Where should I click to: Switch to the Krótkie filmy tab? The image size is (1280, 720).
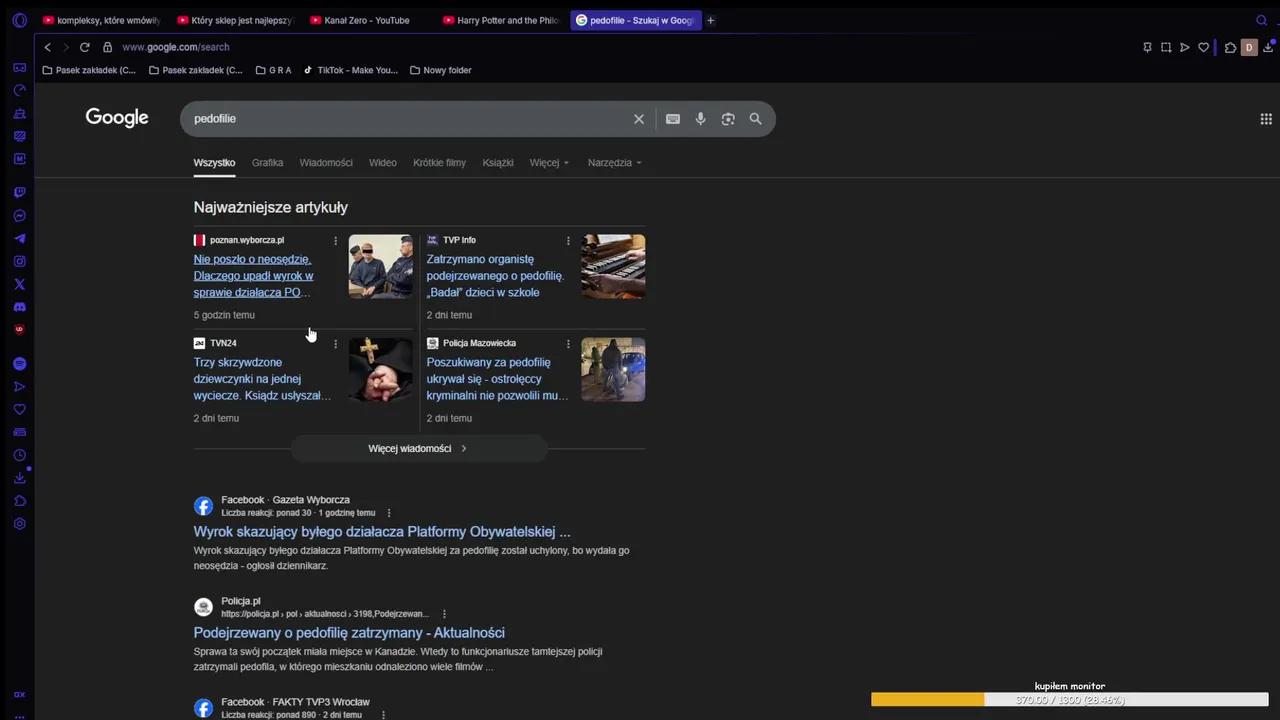coord(439,162)
